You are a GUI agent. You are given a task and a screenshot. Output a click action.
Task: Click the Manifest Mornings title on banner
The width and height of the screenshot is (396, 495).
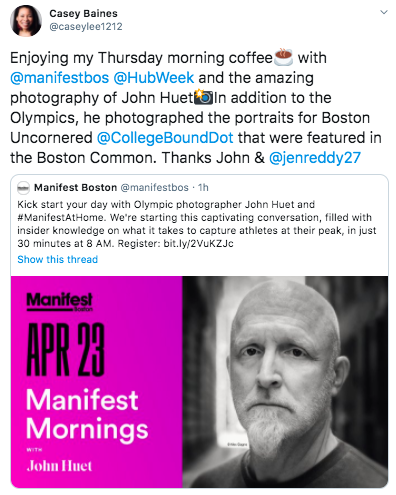(x=87, y=414)
